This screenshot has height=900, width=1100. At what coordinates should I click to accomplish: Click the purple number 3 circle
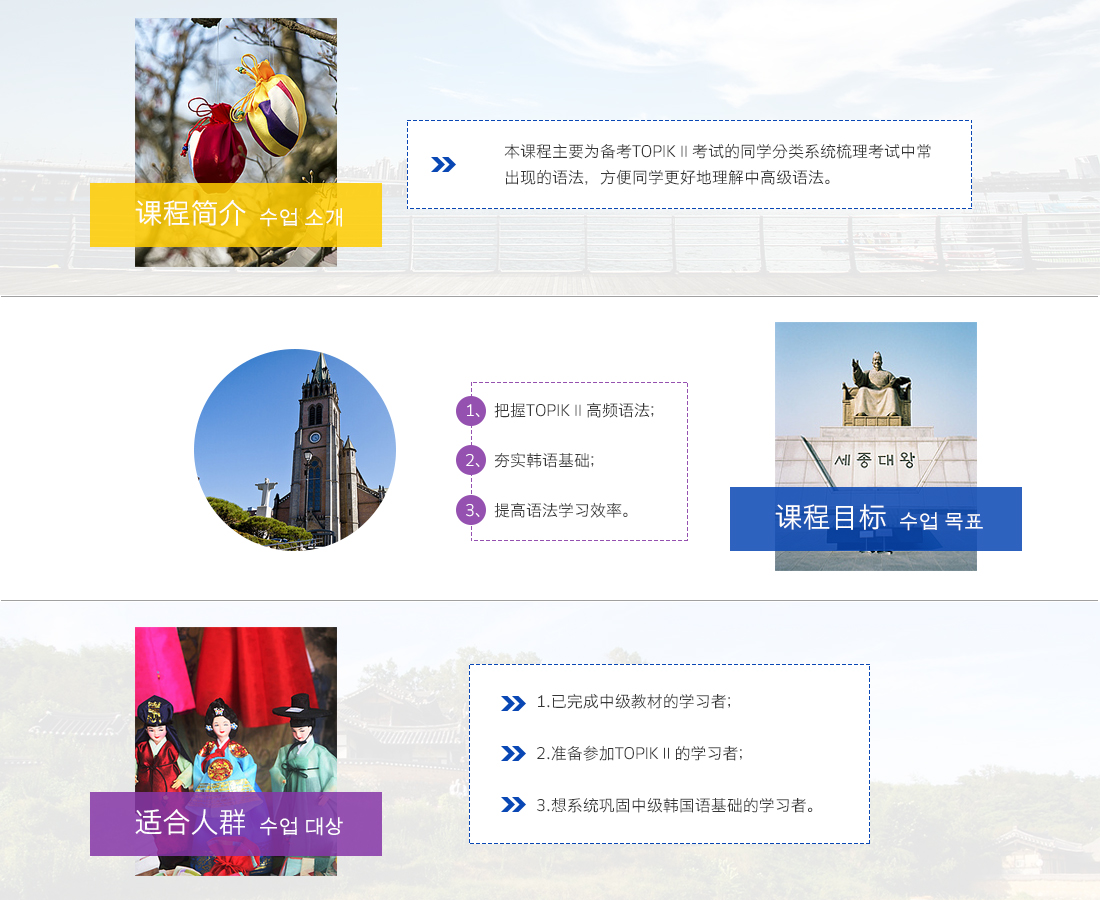tap(470, 510)
